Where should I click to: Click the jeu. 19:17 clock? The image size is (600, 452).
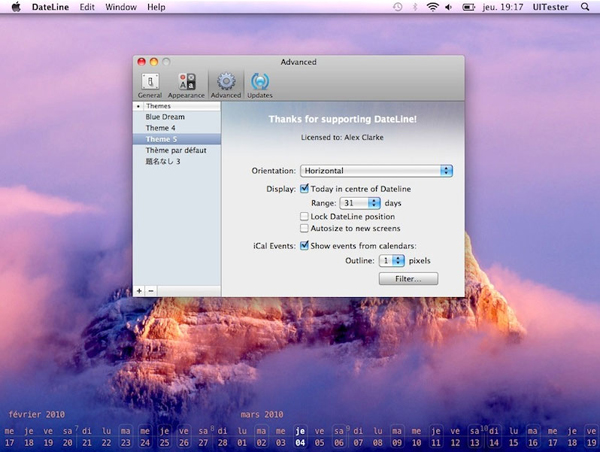tap(502, 7)
